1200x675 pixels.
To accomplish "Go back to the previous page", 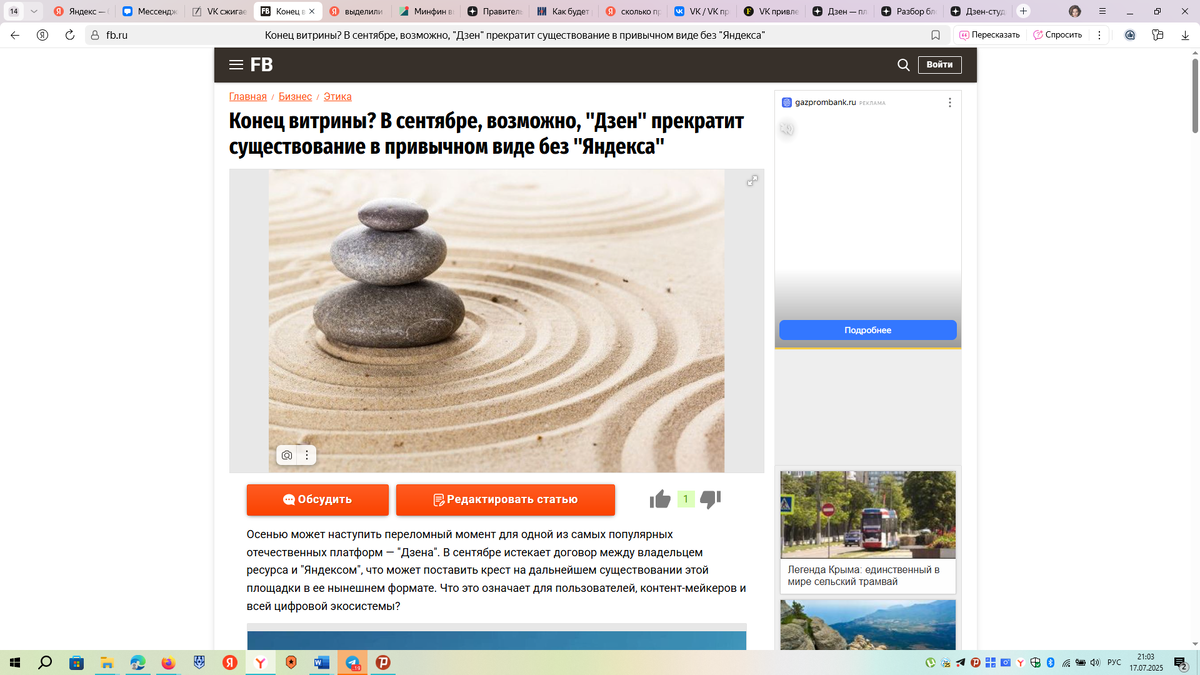I will click(14, 34).
